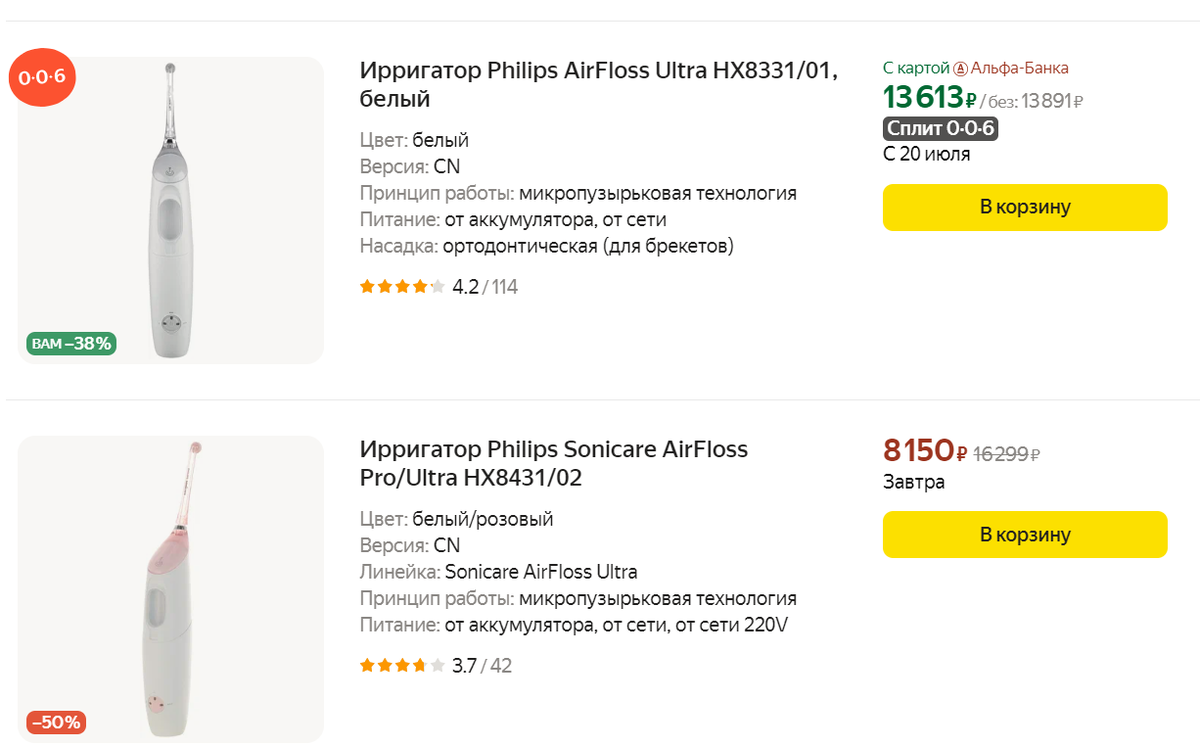
Task: Add AirFloss Ultra HX8331/01 to cart
Action: tap(1025, 207)
